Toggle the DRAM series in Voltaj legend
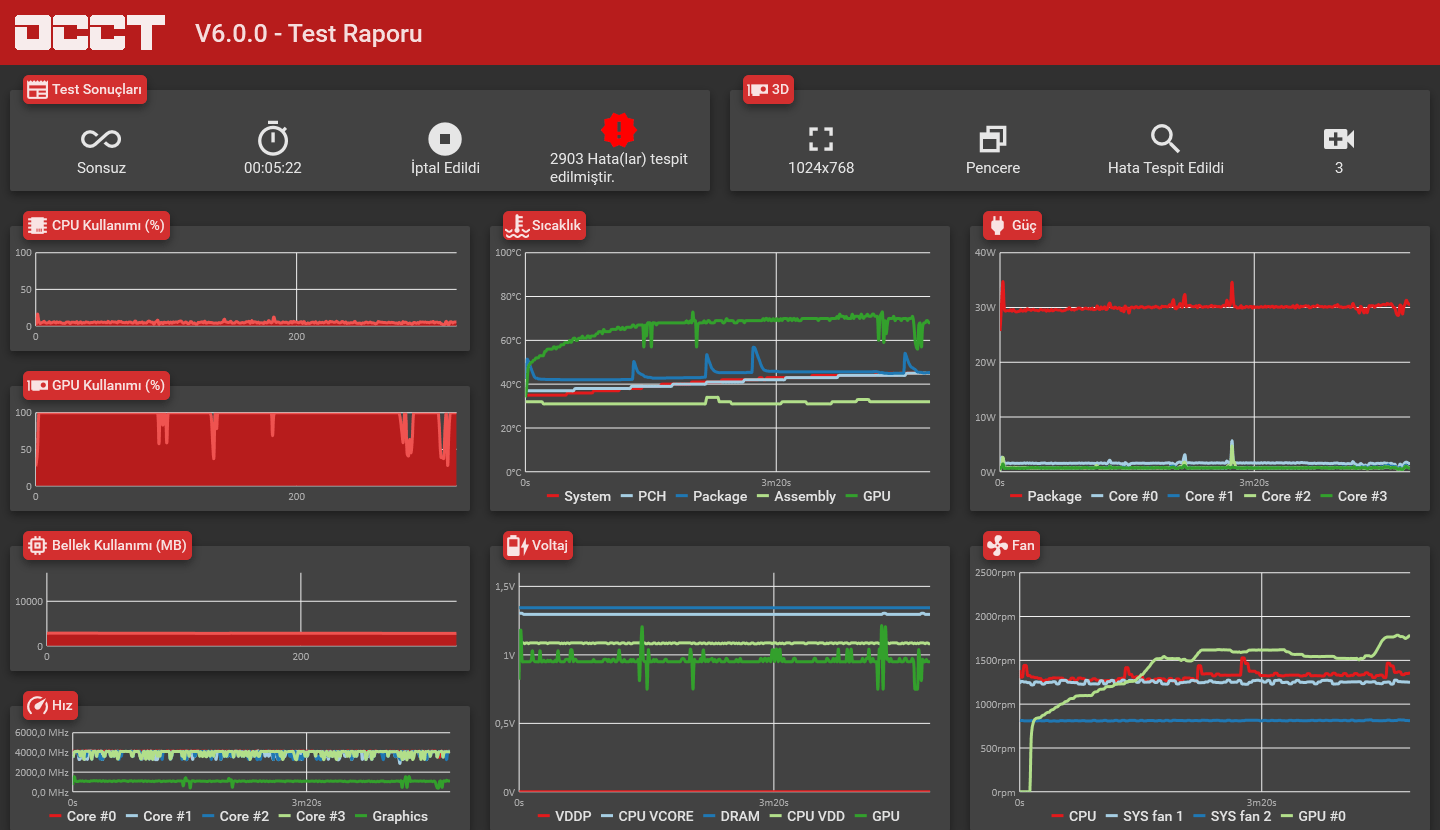Viewport: 1440px width, 830px height. pos(730,816)
